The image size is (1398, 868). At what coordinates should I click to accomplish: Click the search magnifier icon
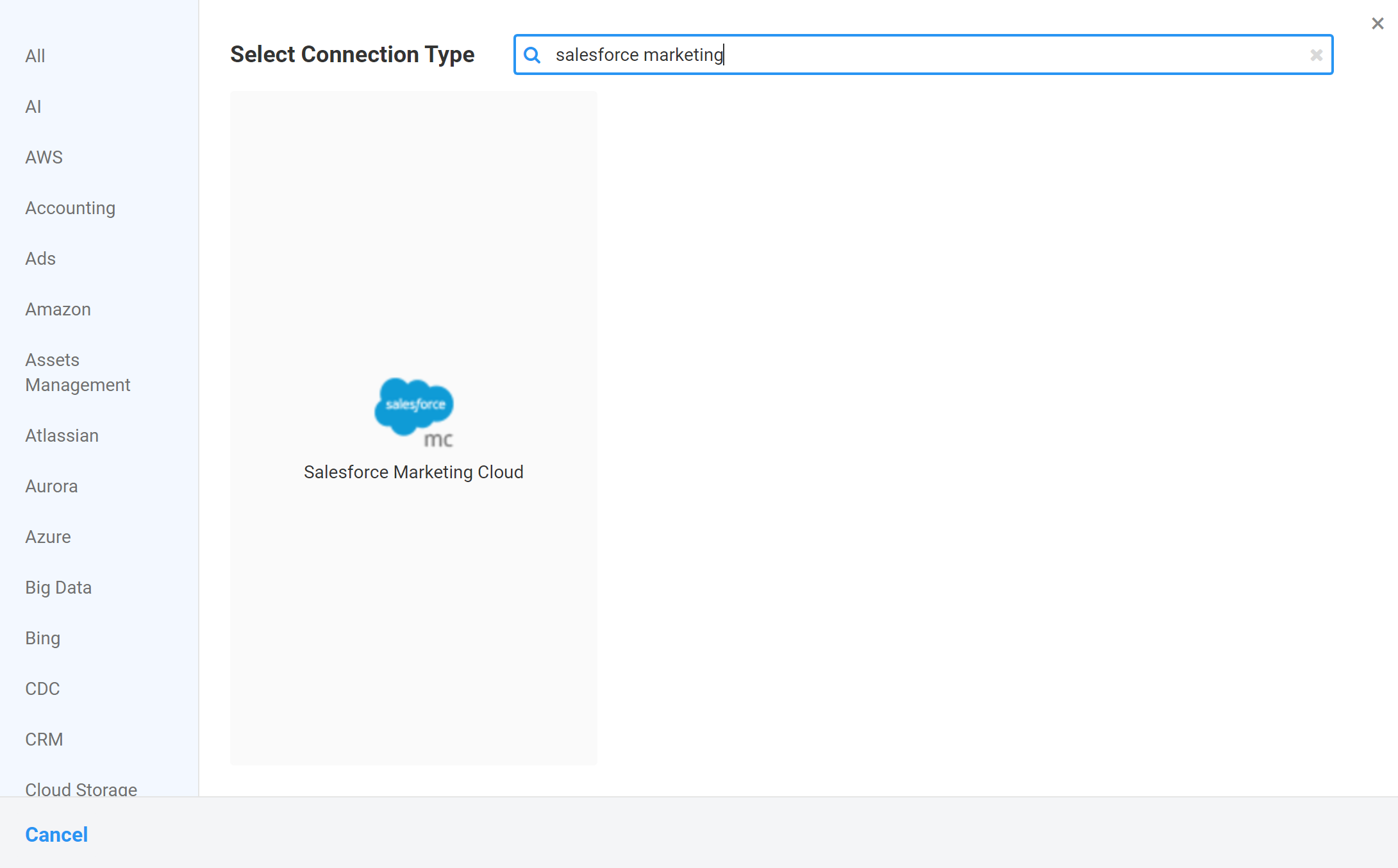coord(532,55)
